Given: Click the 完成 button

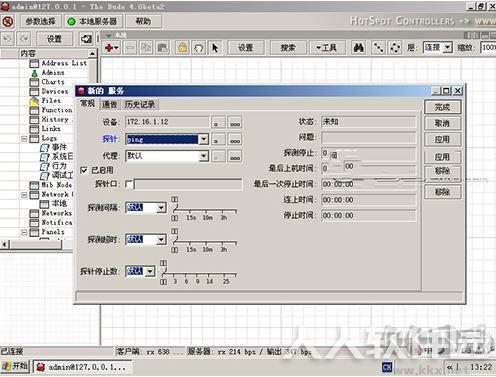Looking at the screenshot, I should tap(443, 107).
